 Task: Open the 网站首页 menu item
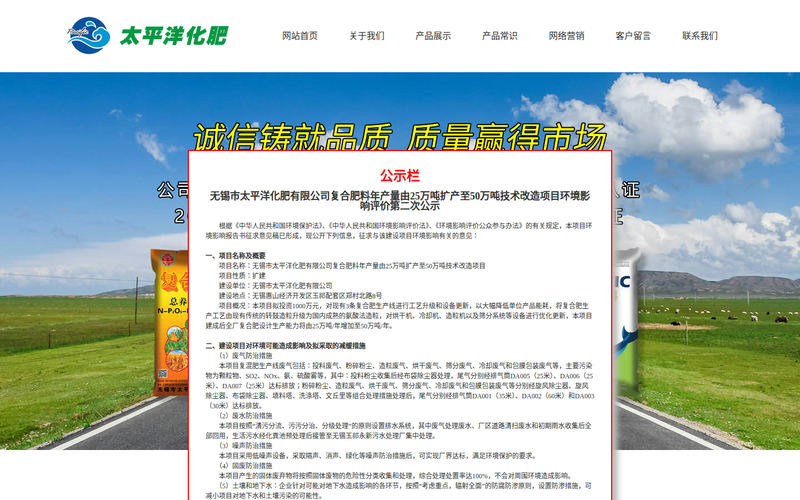click(299, 36)
